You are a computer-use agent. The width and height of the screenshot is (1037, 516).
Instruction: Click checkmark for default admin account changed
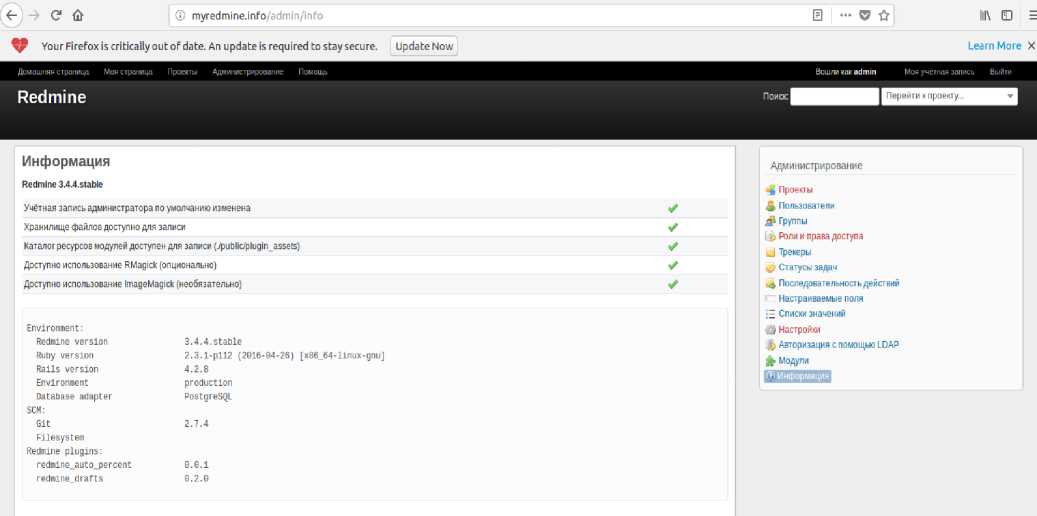click(673, 208)
